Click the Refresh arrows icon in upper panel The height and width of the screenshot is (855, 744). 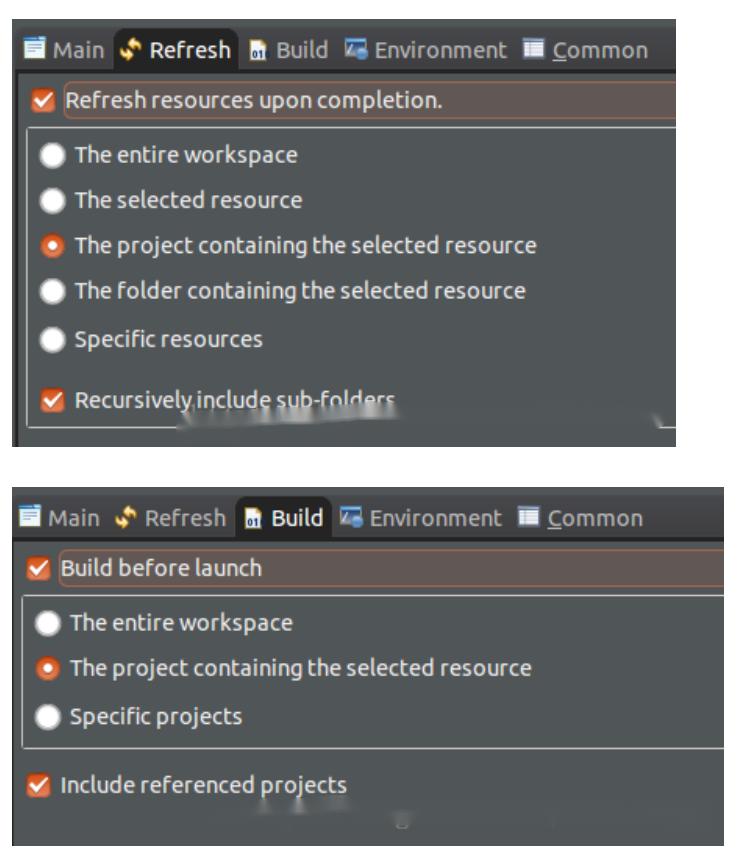click(x=131, y=49)
